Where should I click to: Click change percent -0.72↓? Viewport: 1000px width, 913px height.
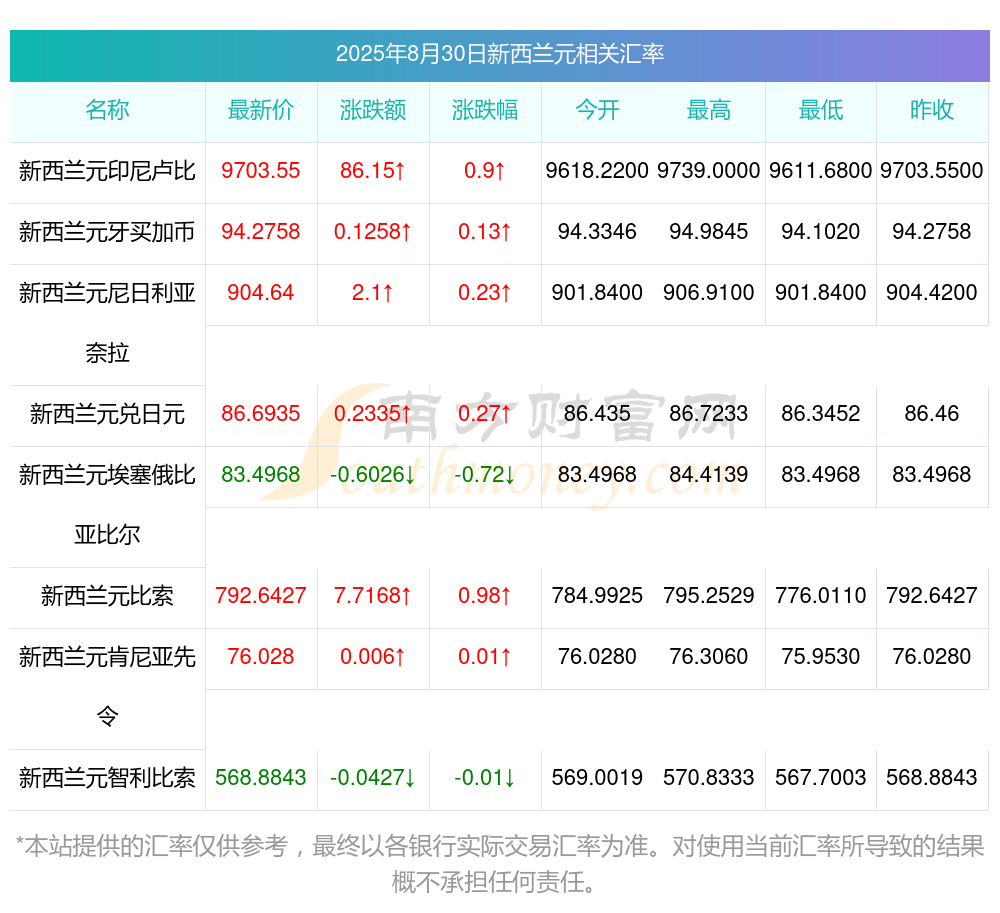pos(485,475)
